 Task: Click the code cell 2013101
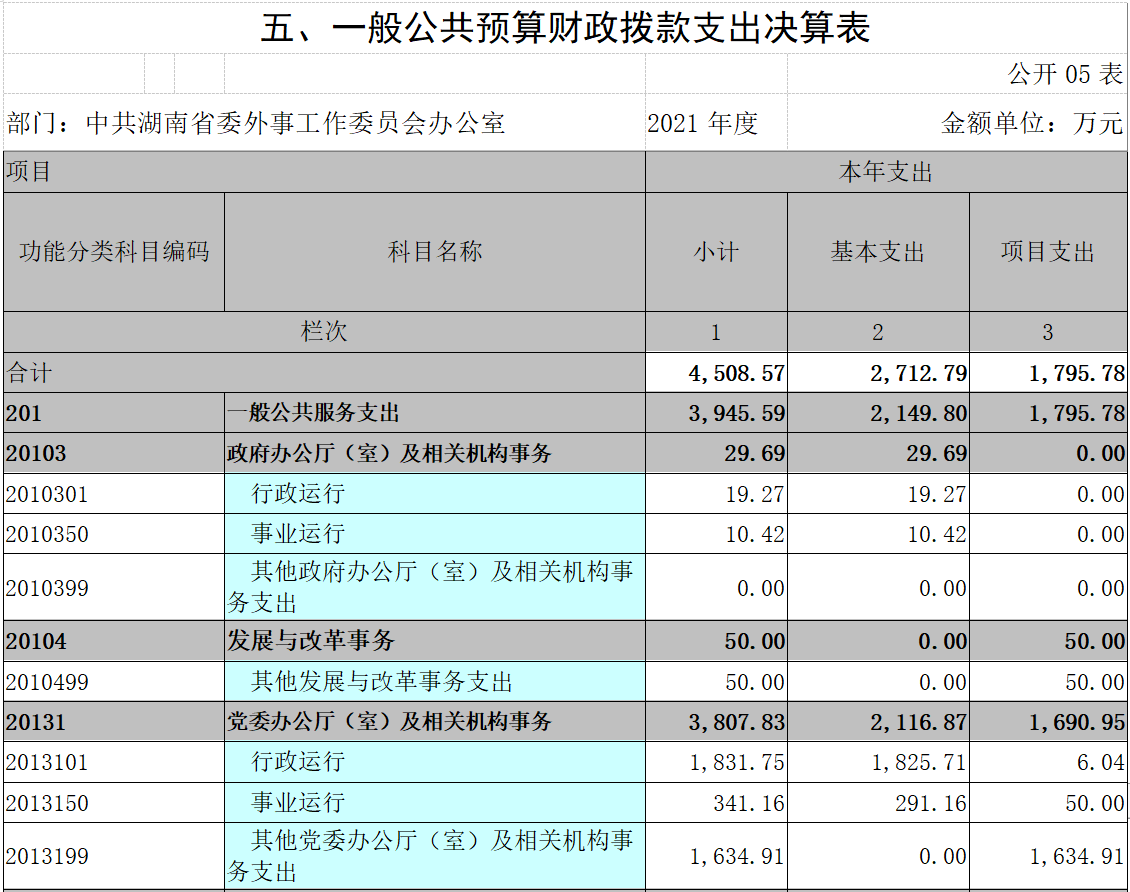(x=114, y=762)
